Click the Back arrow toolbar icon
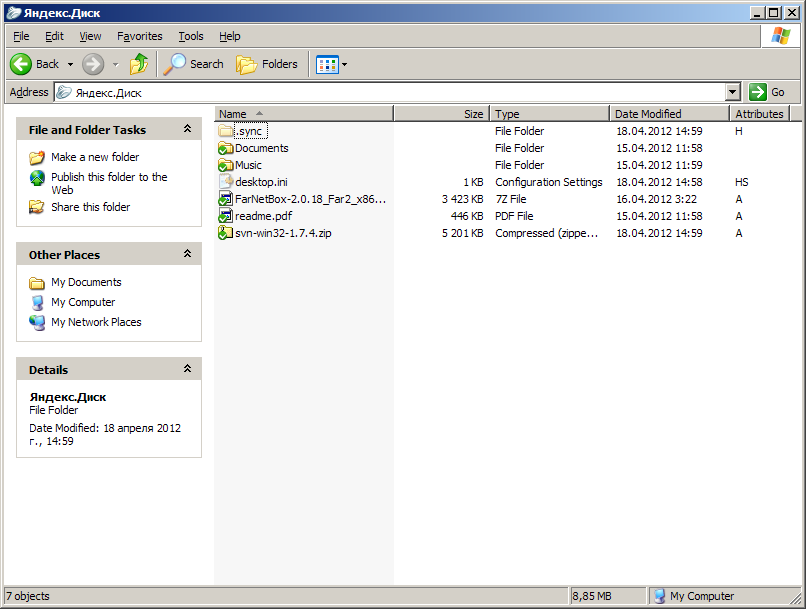The width and height of the screenshot is (806, 609). point(21,64)
